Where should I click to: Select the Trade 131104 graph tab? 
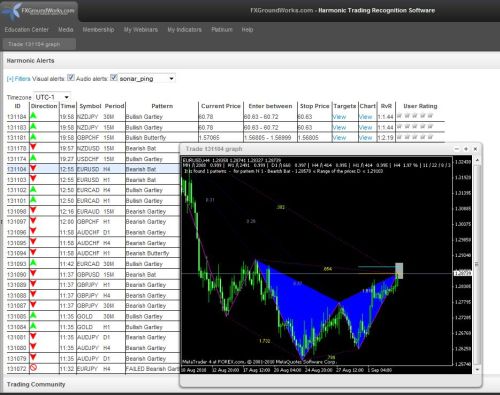pos(39,44)
